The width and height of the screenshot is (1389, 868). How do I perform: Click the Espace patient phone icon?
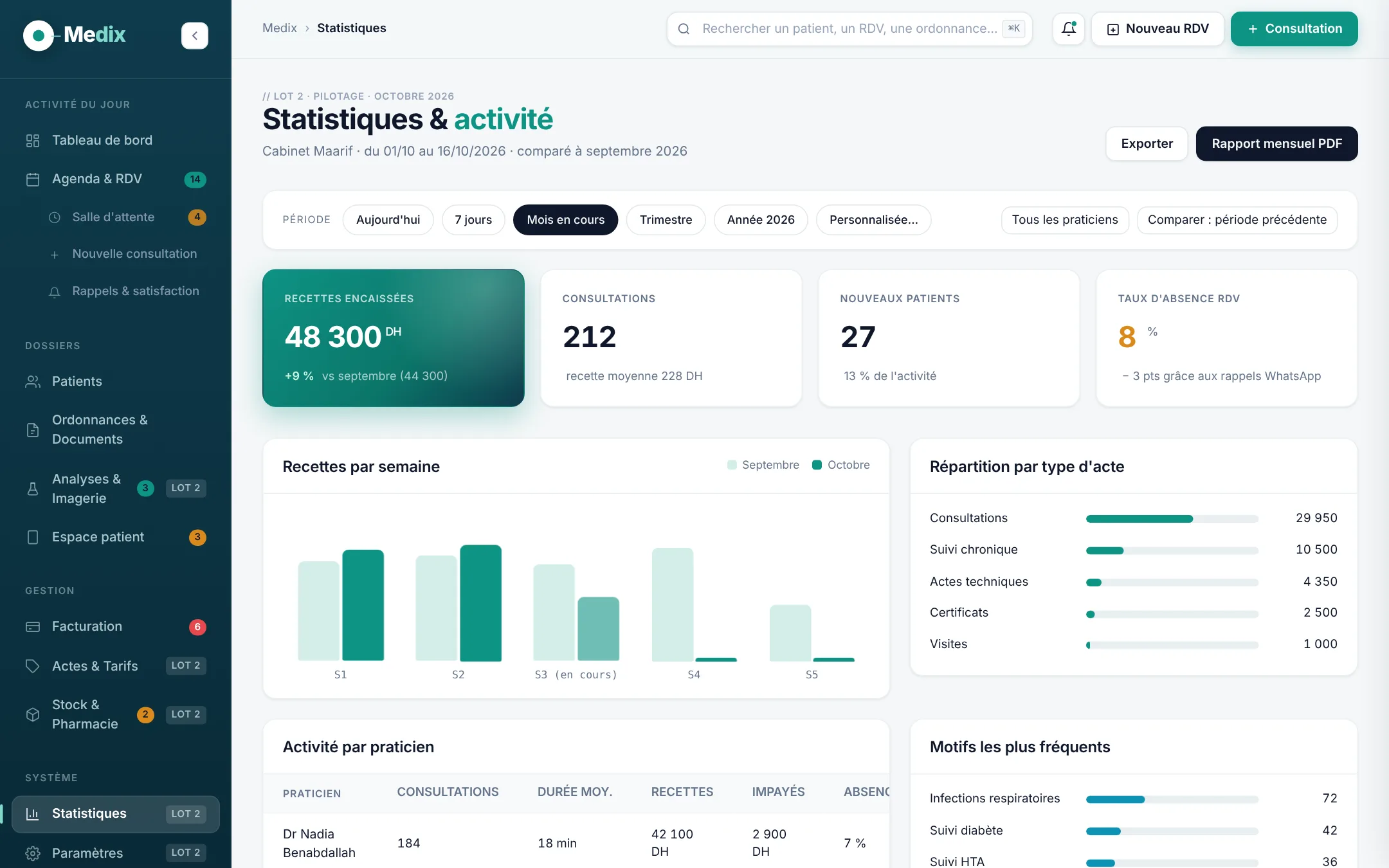coord(33,538)
